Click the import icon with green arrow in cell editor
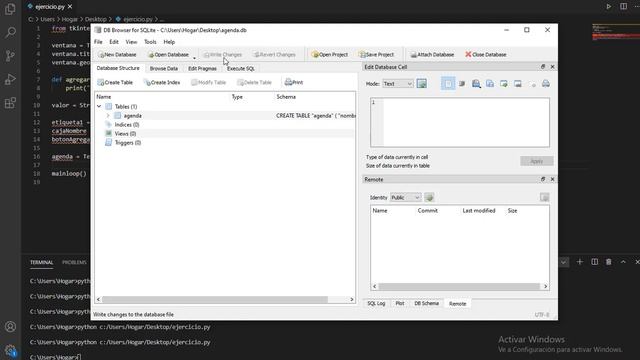 (x=504, y=84)
